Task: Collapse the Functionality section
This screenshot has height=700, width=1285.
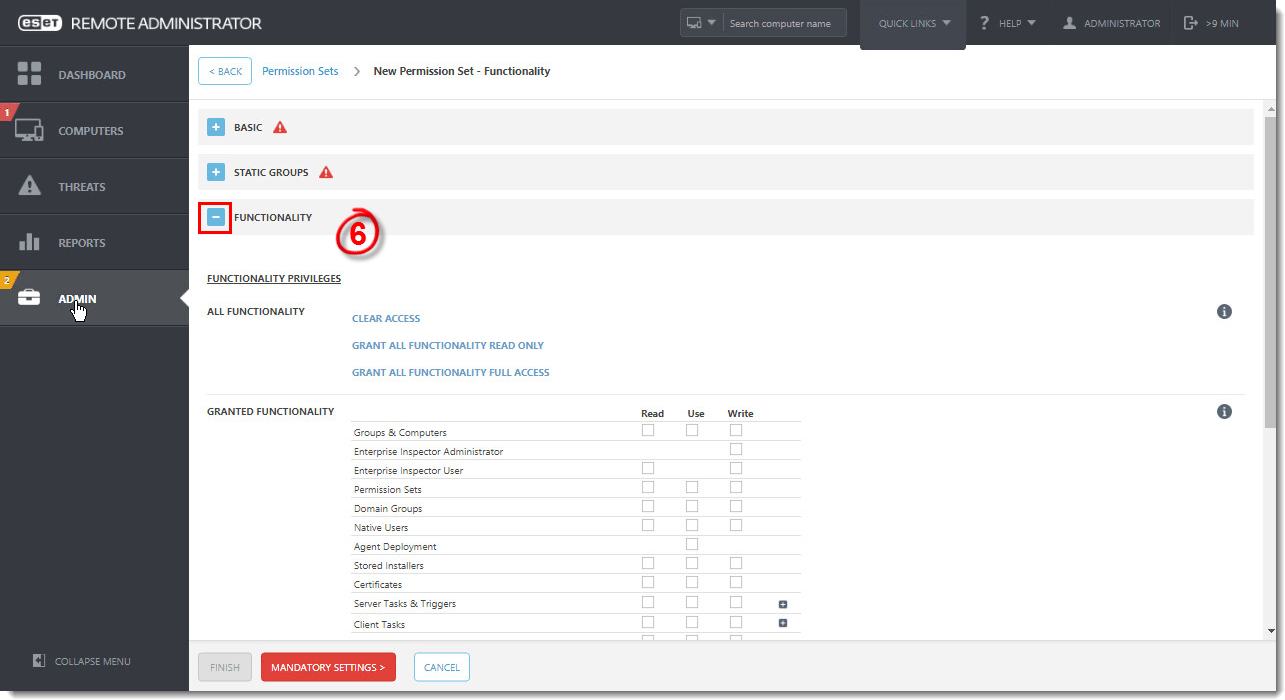Action: (x=216, y=217)
